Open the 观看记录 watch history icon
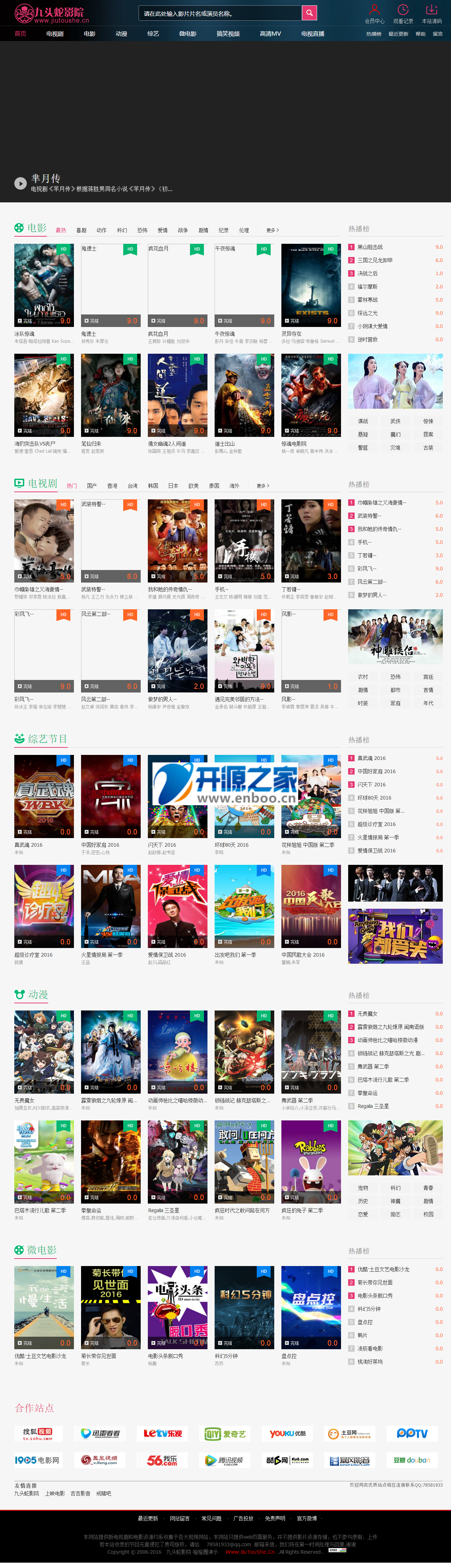Screen dimensions: 451x1568 (x=403, y=10)
